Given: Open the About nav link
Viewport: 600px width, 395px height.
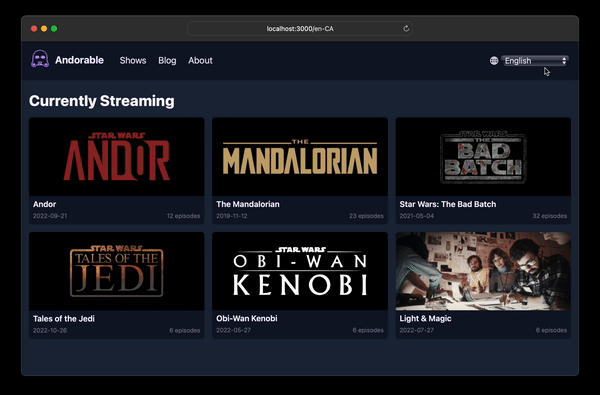Looking at the screenshot, I should click(200, 60).
